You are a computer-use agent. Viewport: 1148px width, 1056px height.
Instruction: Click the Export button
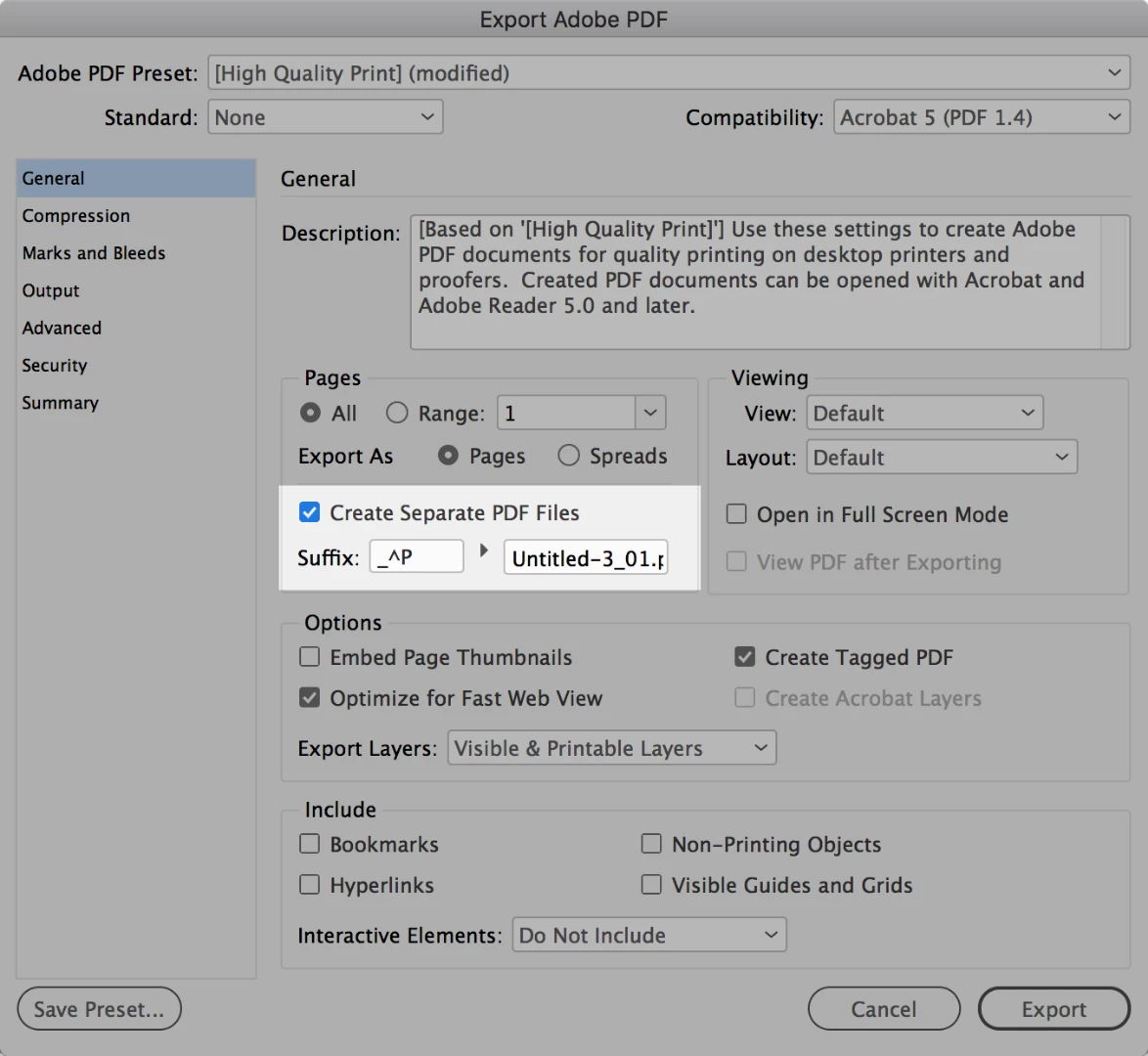[1053, 1008]
